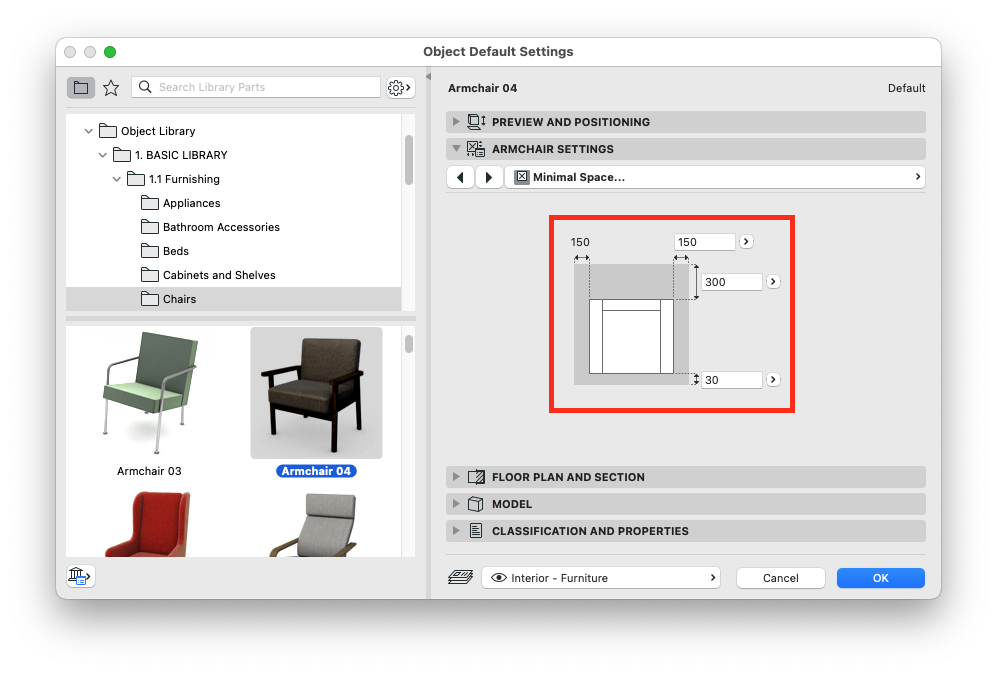Collapse 1. BASIC LIBRARY tree node

click(102, 155)
